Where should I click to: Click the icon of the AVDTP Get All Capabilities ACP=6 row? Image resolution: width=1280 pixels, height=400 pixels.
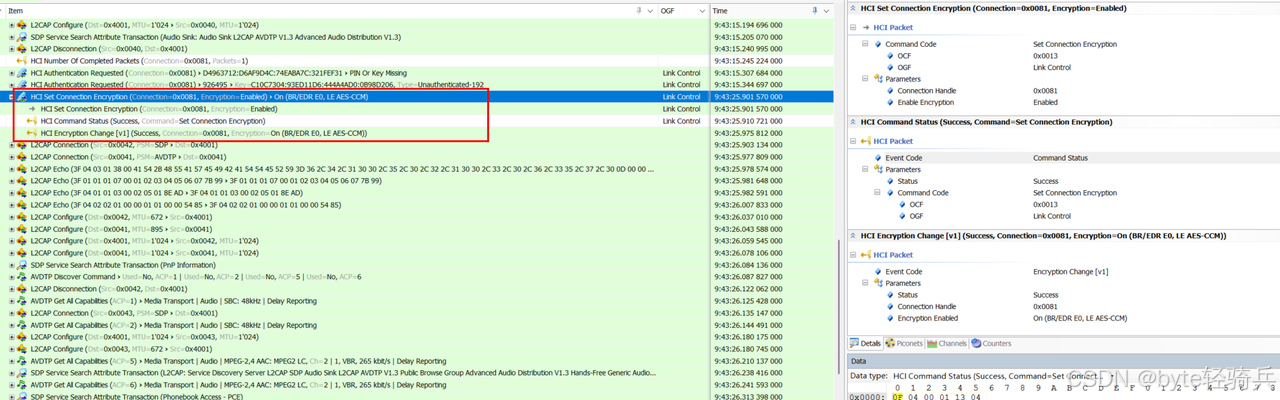click(x=23, y=384)
